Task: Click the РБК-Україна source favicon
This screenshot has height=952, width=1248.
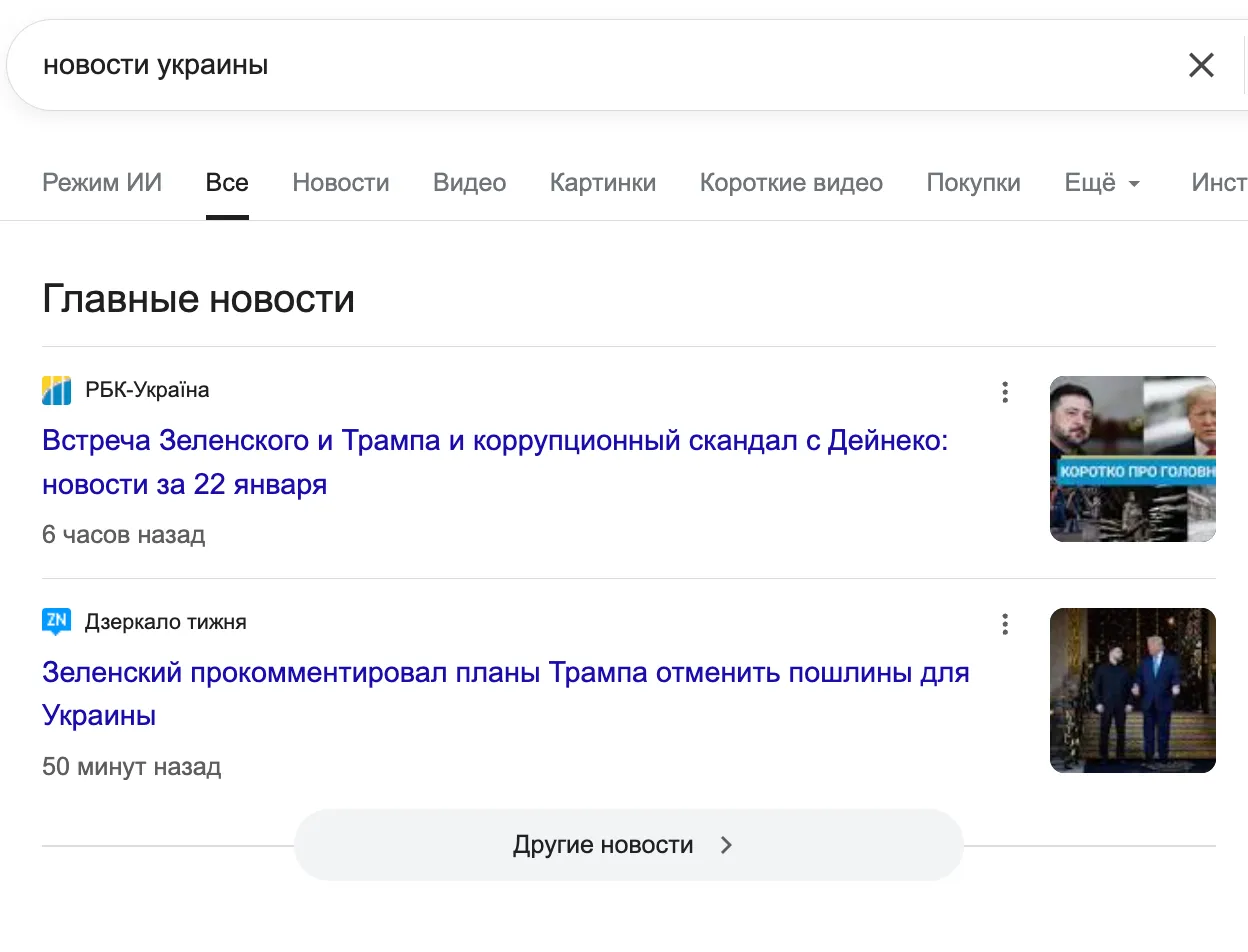Action: point(57,391)
